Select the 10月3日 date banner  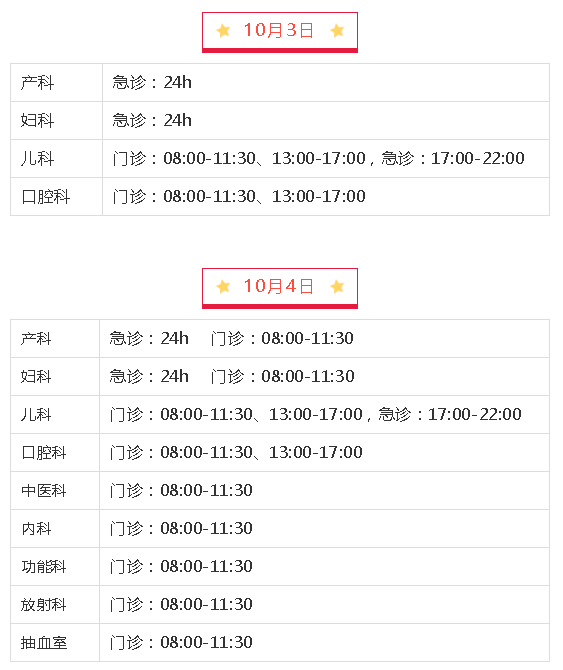click(280, 32)
